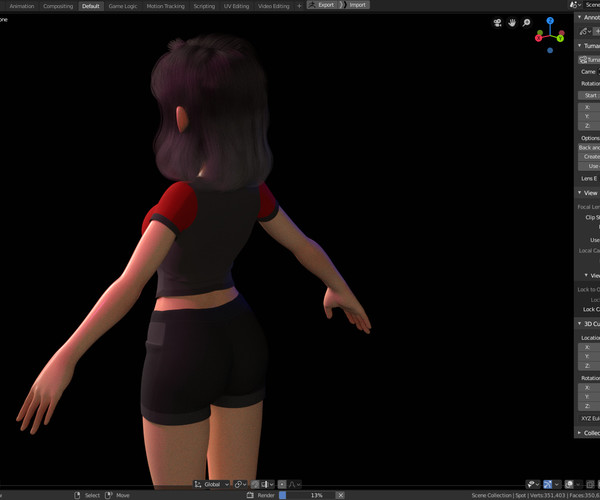Click the viewport shading mode icon
600x500 pixels.
pyautogui.click(x=598, y=485)
